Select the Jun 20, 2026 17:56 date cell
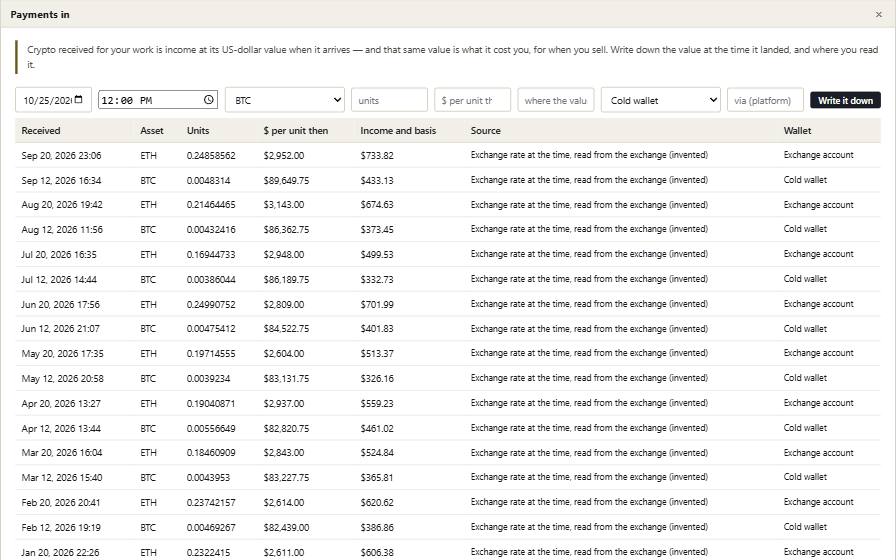The image size is (896, 560). [x=60, y=304]
